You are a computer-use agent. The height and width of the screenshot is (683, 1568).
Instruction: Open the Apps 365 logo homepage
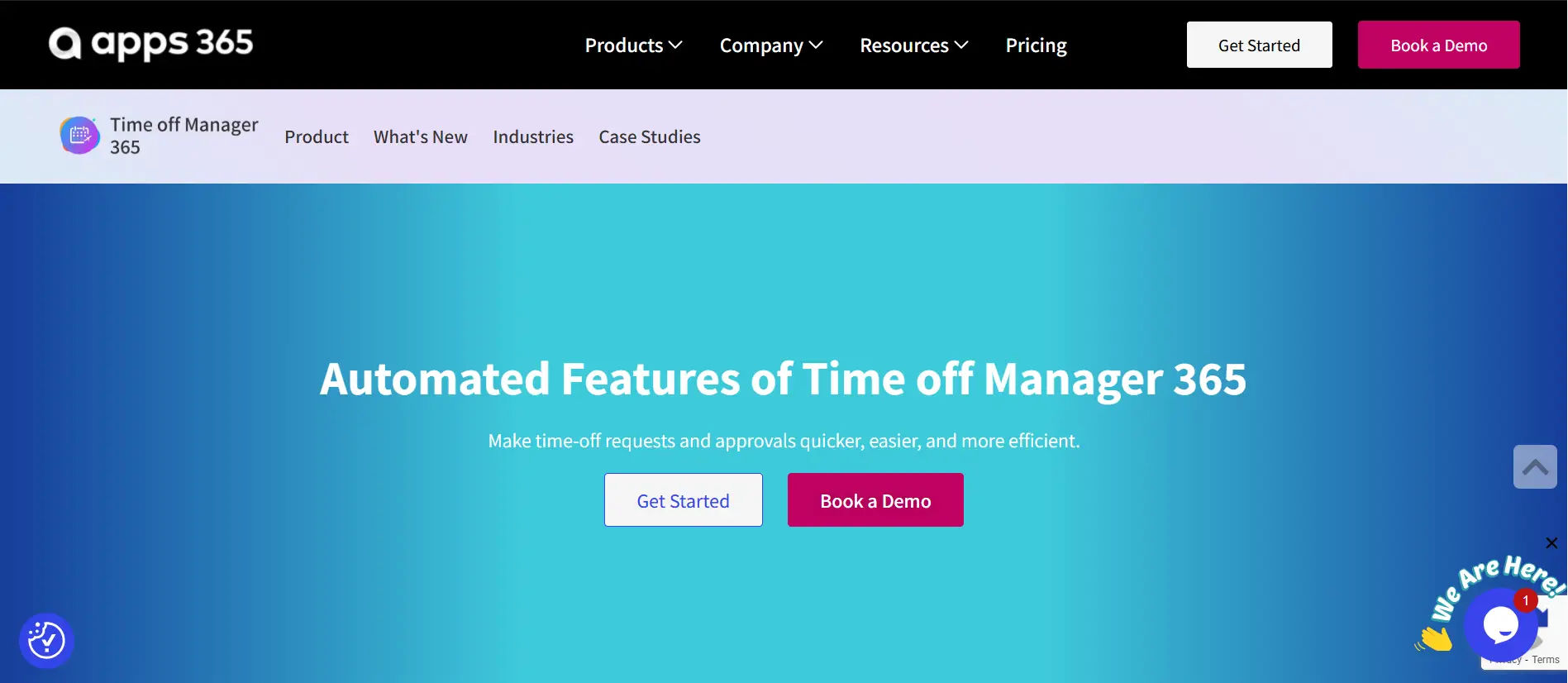click(151, 44)
